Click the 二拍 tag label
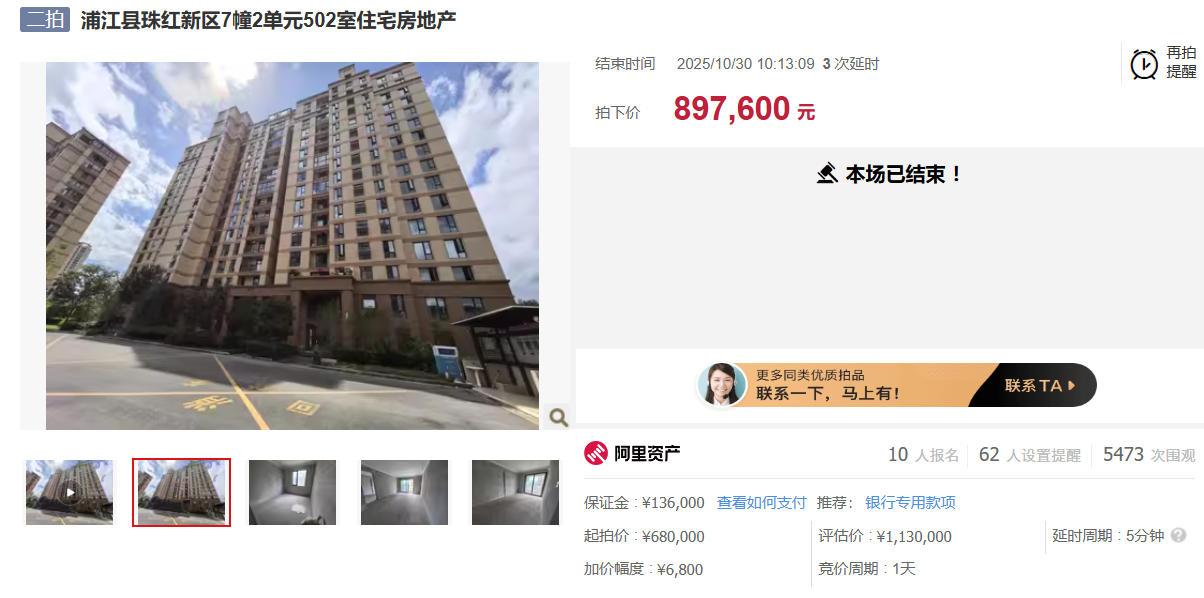The width and height of the screenshot is (1204, 598). (45, 19)
